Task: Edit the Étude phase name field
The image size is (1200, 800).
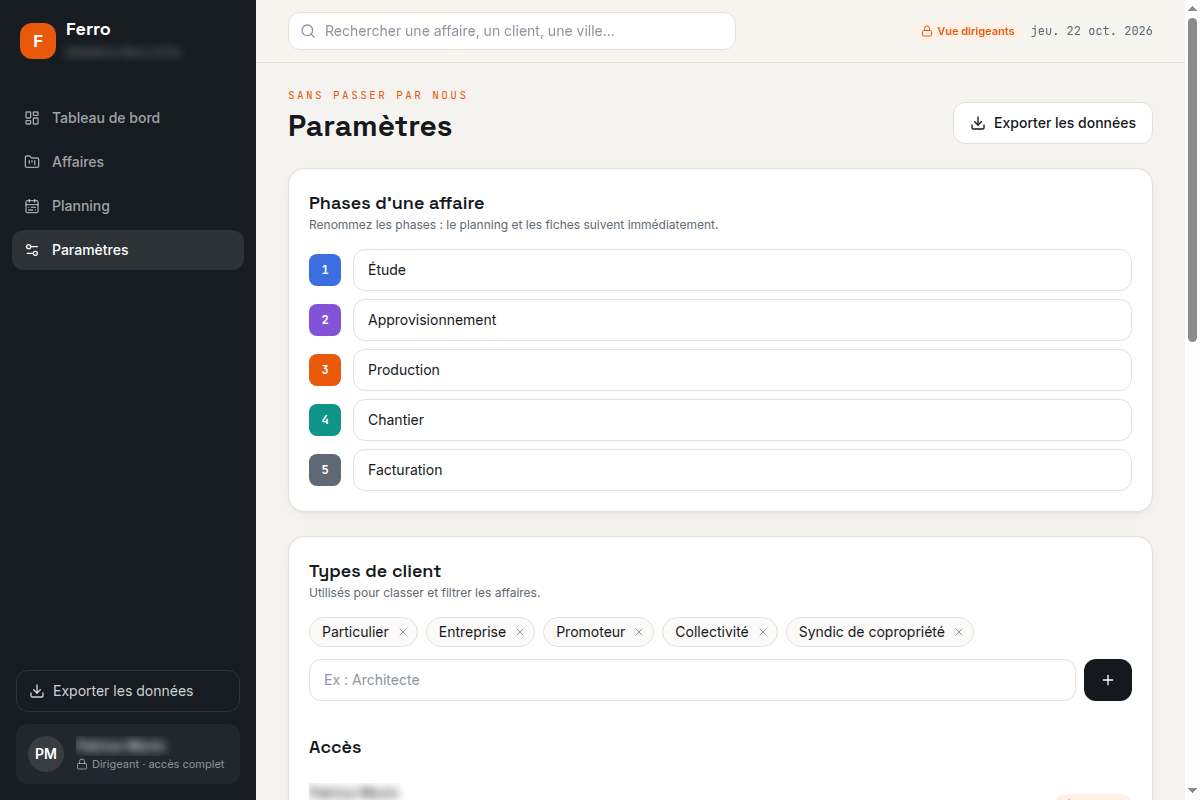Action: 742,270
